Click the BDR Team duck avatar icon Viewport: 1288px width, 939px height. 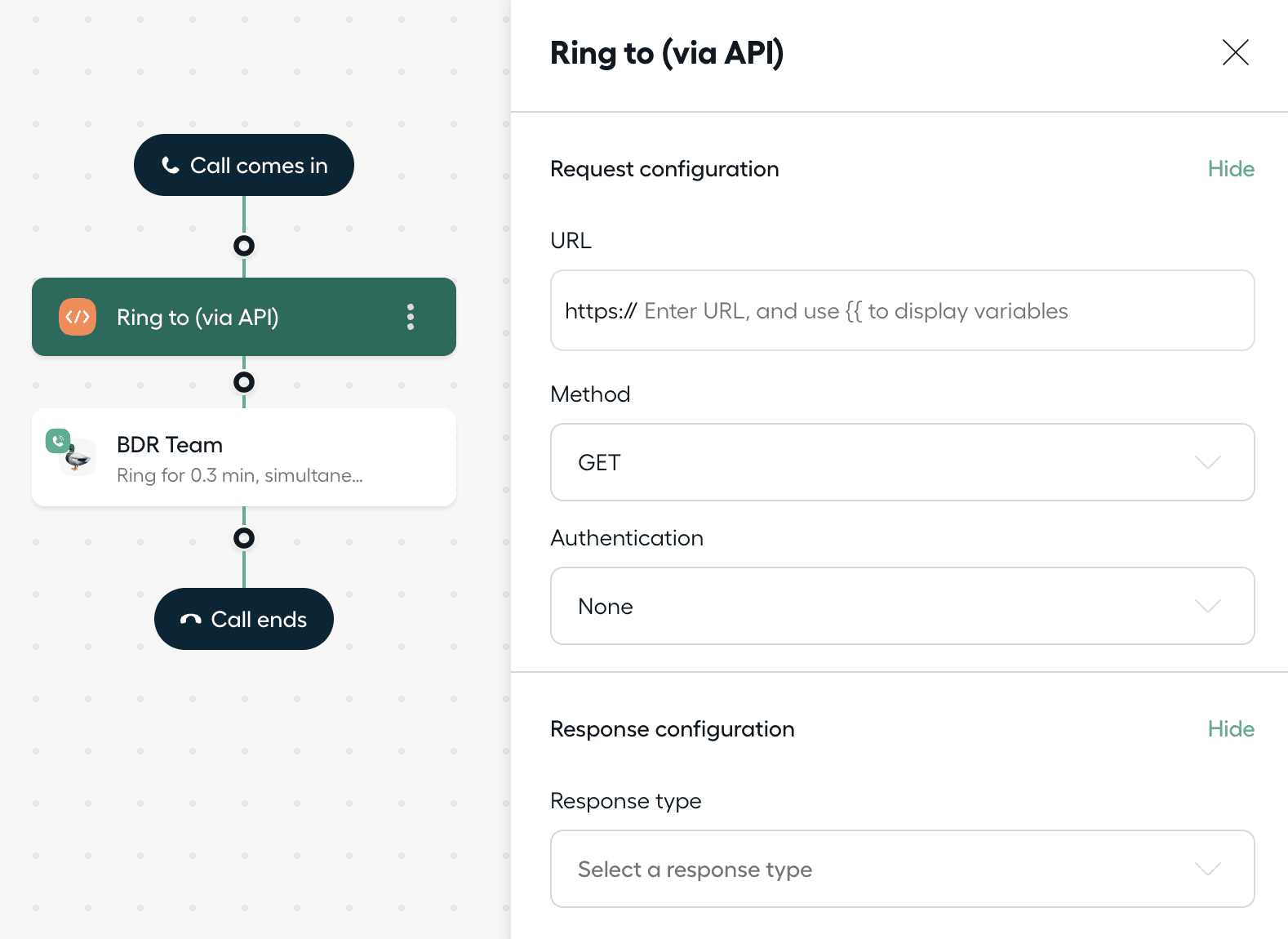tap(79, 460)
